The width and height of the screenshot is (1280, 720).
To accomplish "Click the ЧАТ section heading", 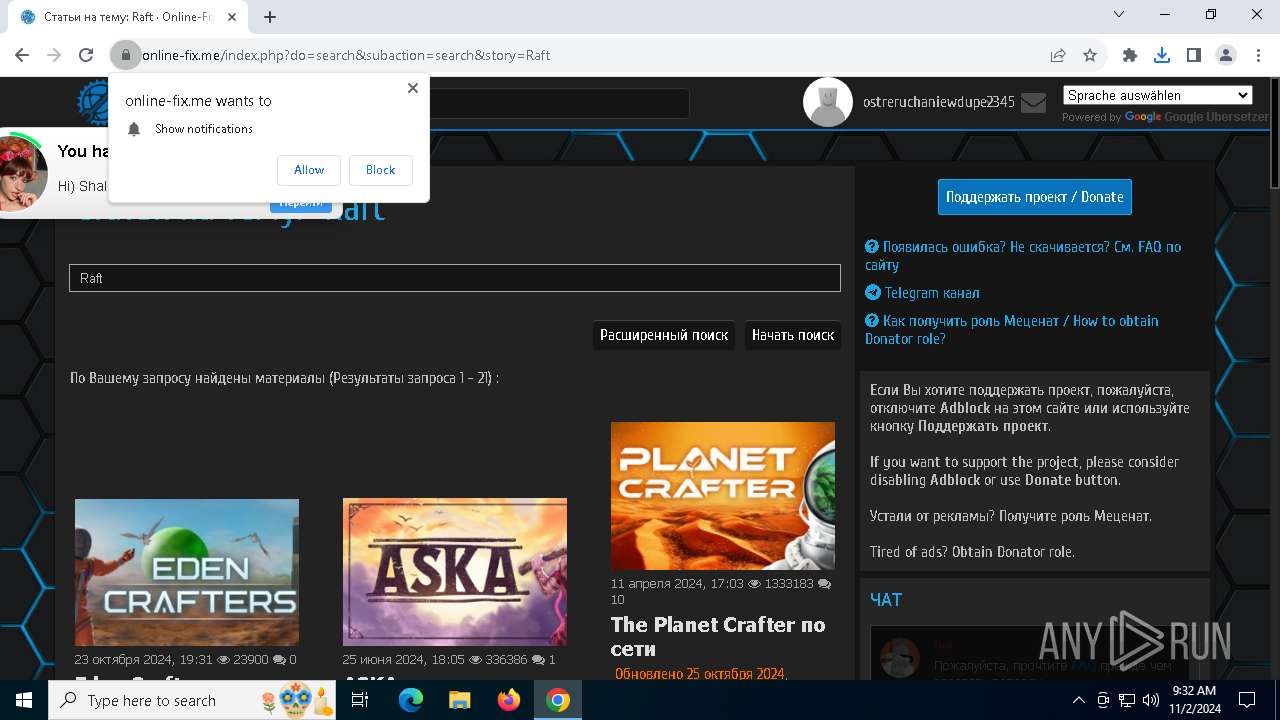I will coord(886,600).
